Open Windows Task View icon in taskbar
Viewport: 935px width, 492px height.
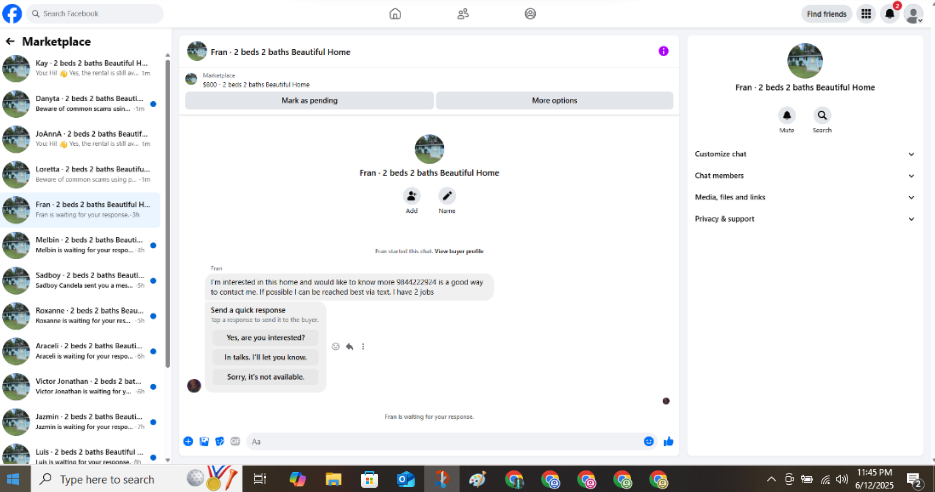point(260,479)
